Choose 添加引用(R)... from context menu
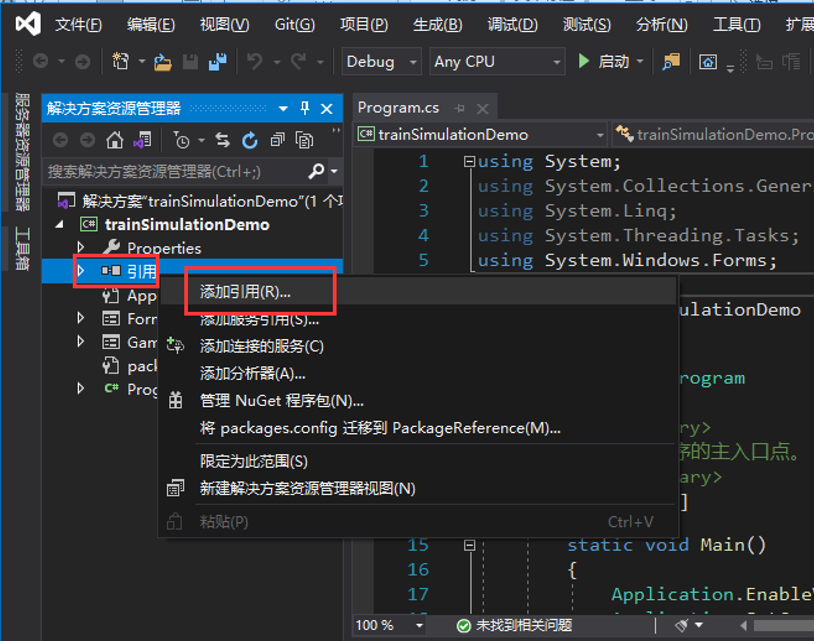This screenshot has width=814, height=641. (418, 292)
